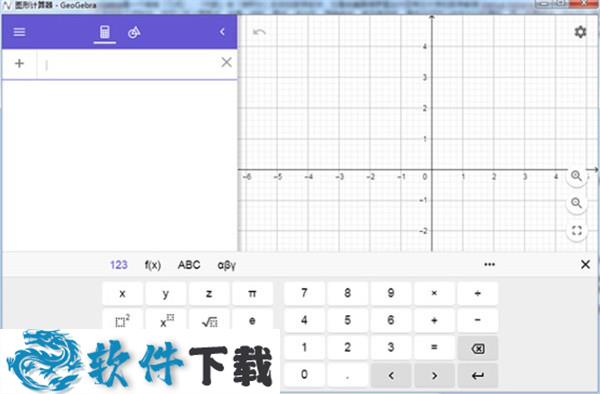This screenshot has height=394, width=600.
Task: Tap the 2 key
Action: pyautogui.click(x=347, y=348)
